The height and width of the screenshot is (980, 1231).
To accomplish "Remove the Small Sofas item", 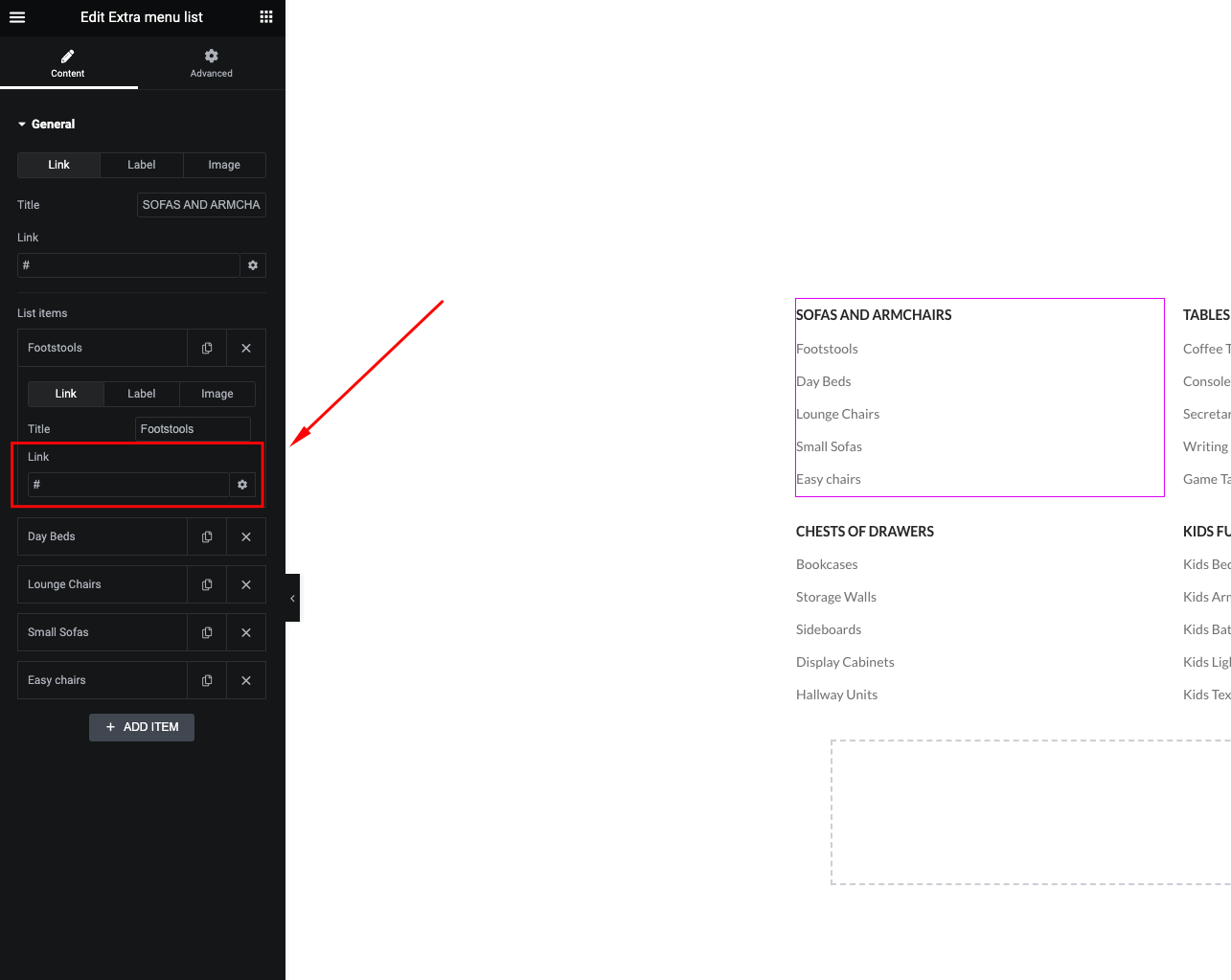I will 246,632.
